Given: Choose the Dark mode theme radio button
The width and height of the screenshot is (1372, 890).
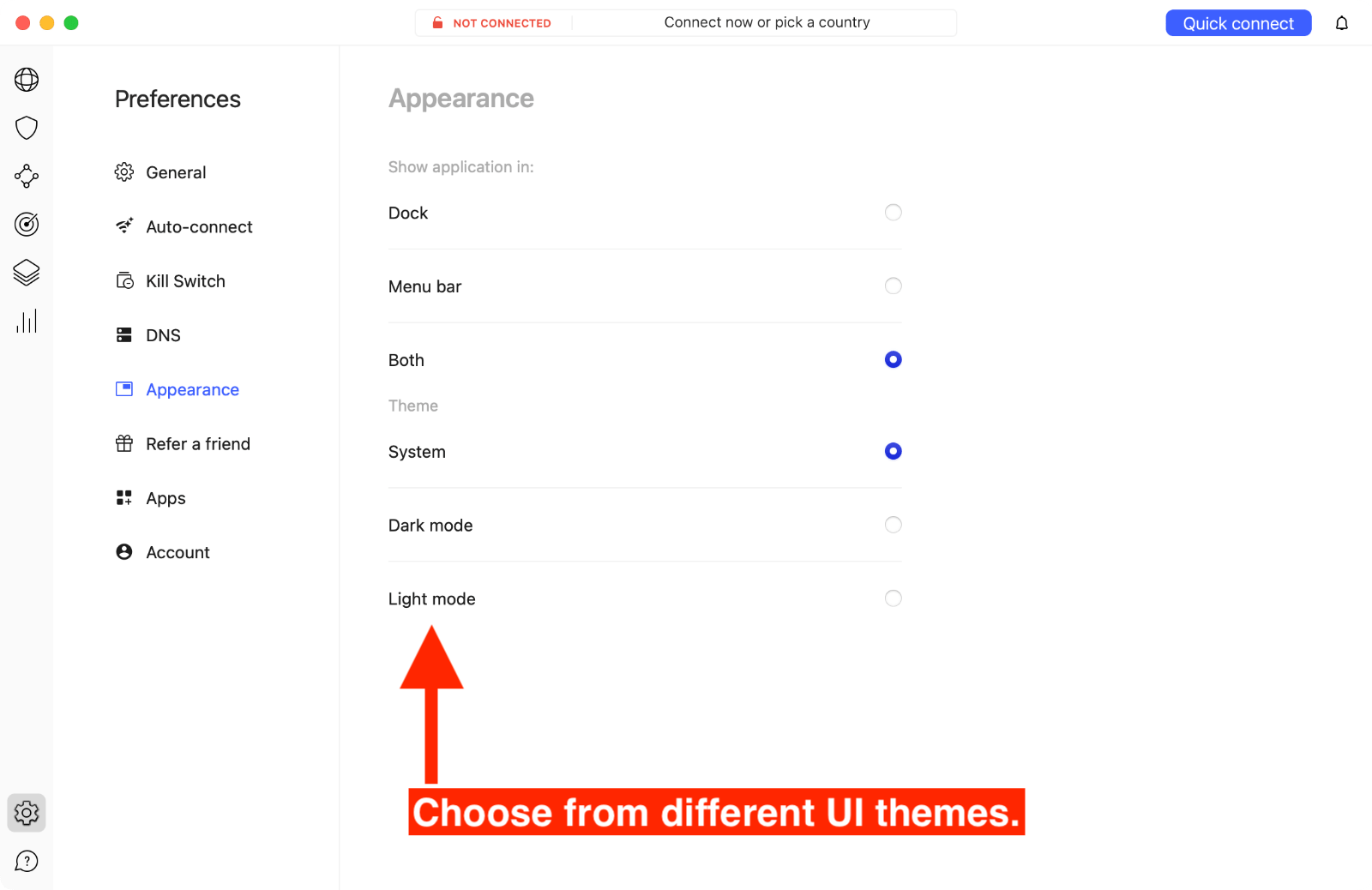Looking at the screenshot, I should pyautogui.click(x=893, y=525).
